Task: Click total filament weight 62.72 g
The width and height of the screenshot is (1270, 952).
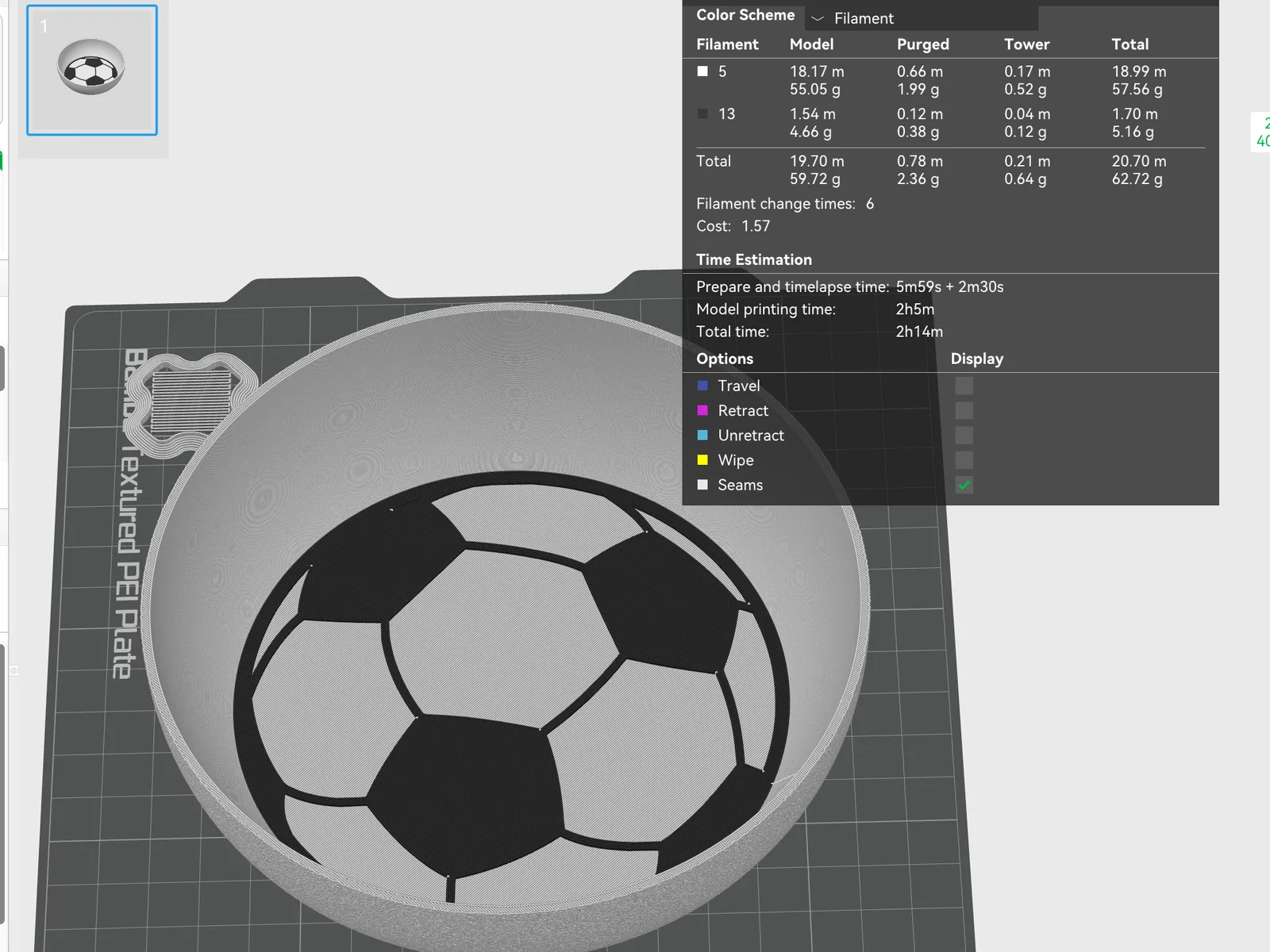Action: tap(1137, 179)
